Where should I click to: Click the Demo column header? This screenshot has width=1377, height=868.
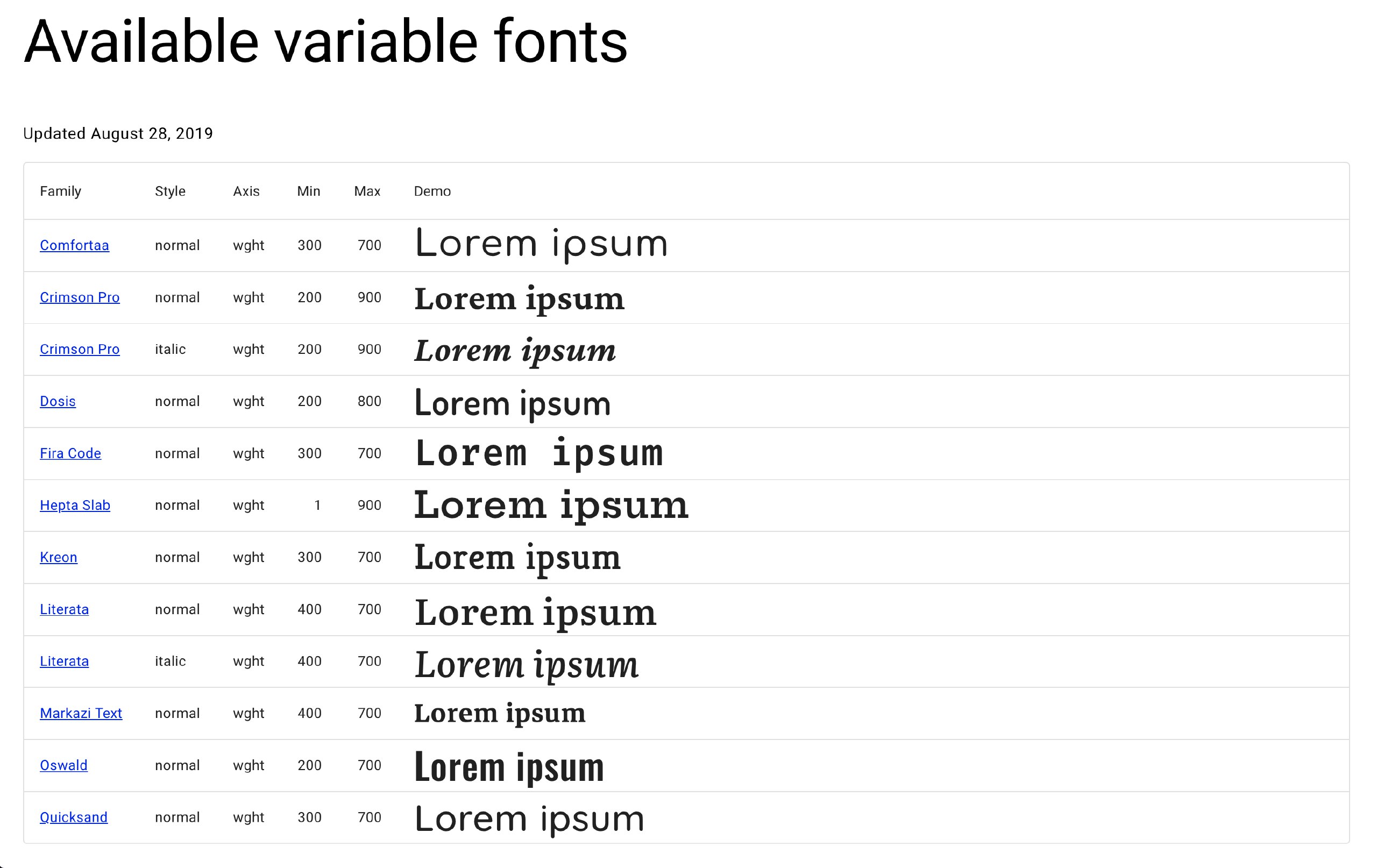tap(432, 191)
